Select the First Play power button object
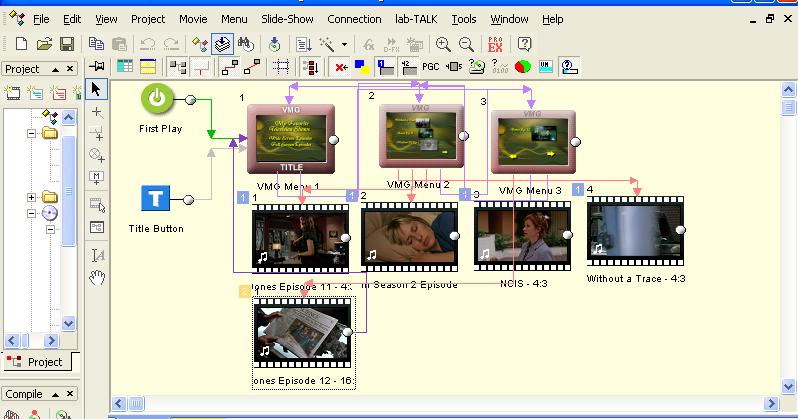798x419 pixels. tap(157, 98)
